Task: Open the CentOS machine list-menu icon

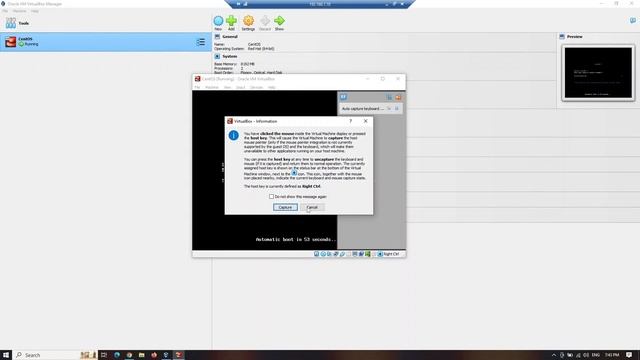Action: tap(201, 42)
